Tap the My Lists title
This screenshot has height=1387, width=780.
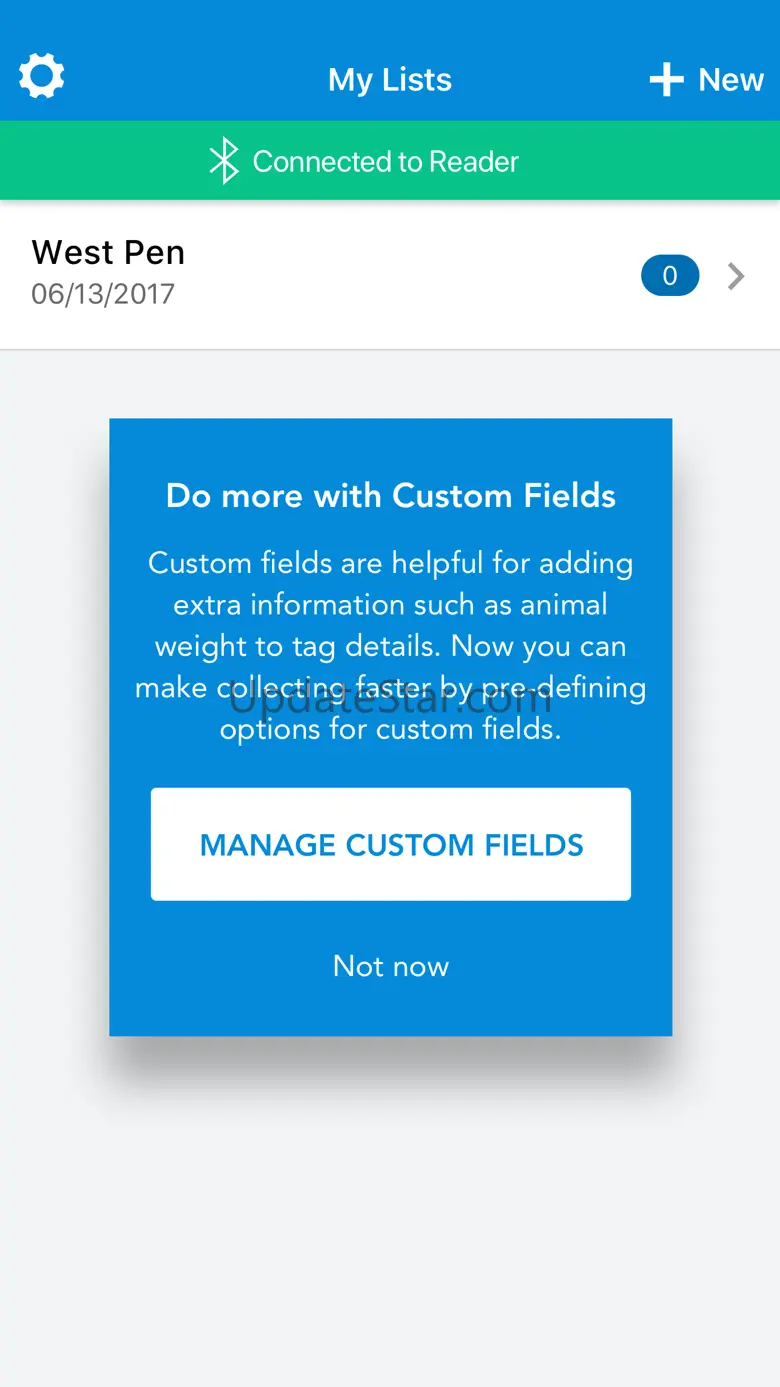tap(390, 80)
